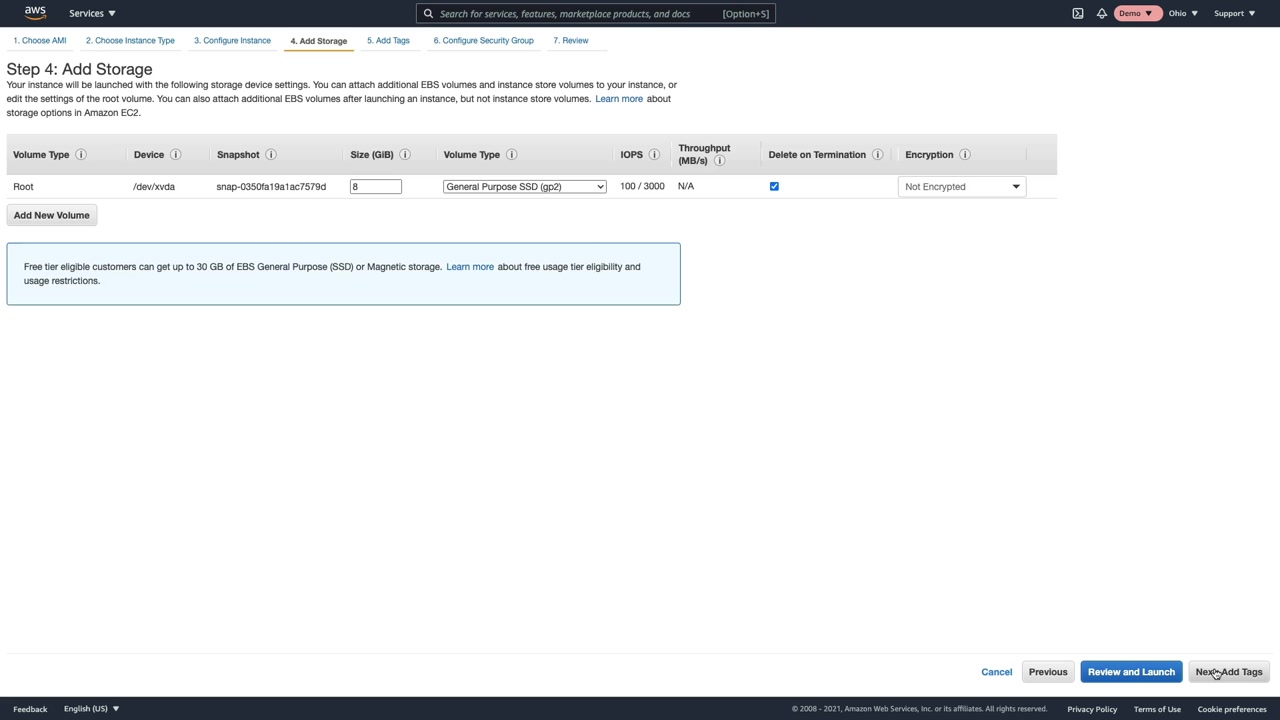Show info icon beside Delete on Termination
This screenshot has width=1280, height=720.
pos(877,155)
